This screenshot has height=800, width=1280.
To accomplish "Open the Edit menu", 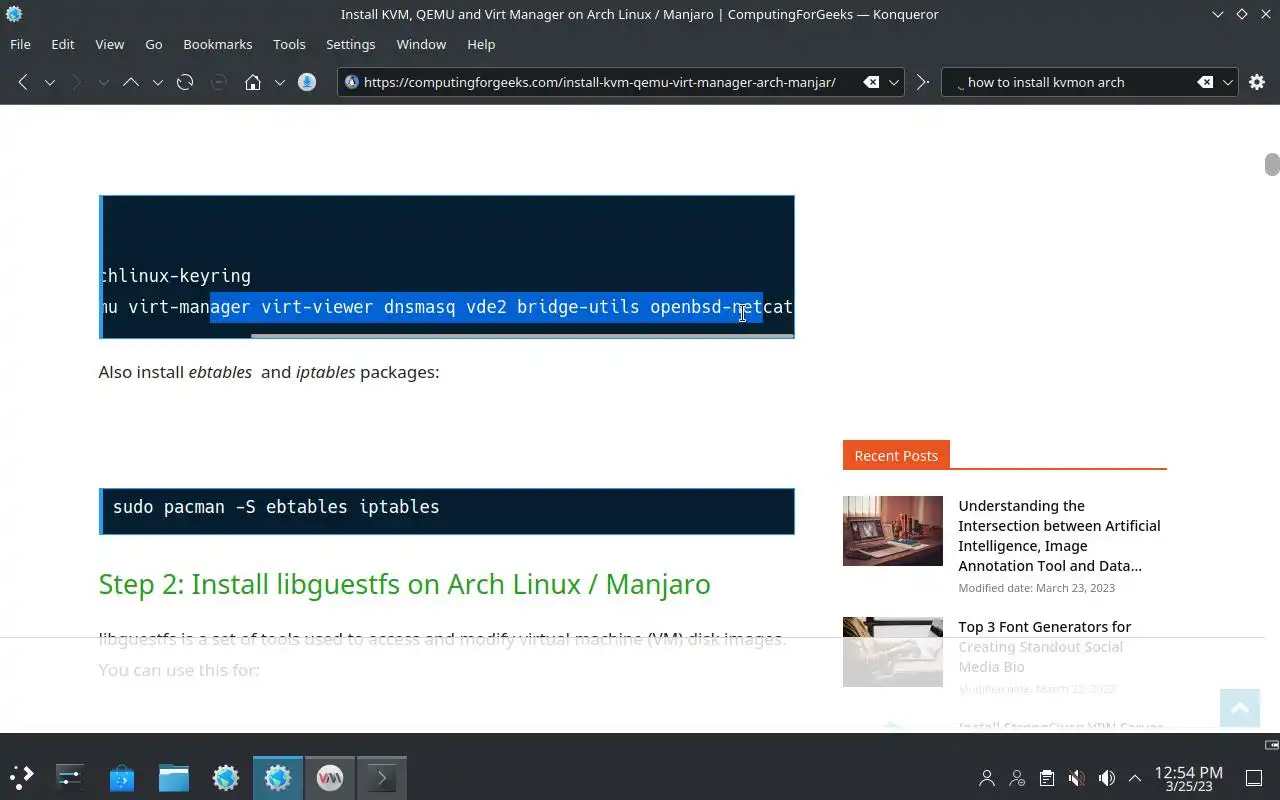I will pos(63,44).
